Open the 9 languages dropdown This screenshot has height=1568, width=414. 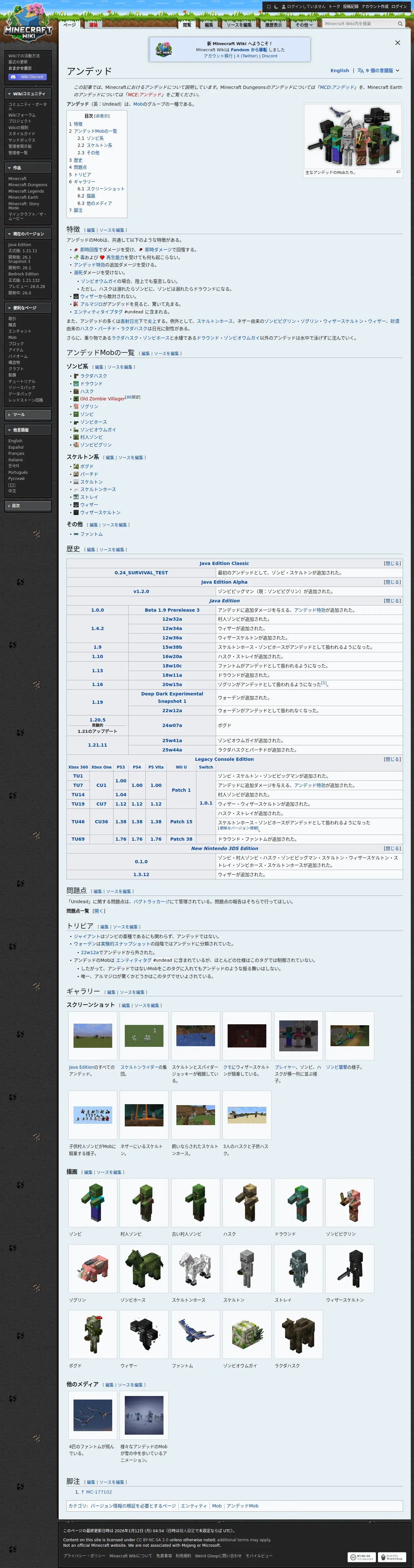click(x=379, y=71)
